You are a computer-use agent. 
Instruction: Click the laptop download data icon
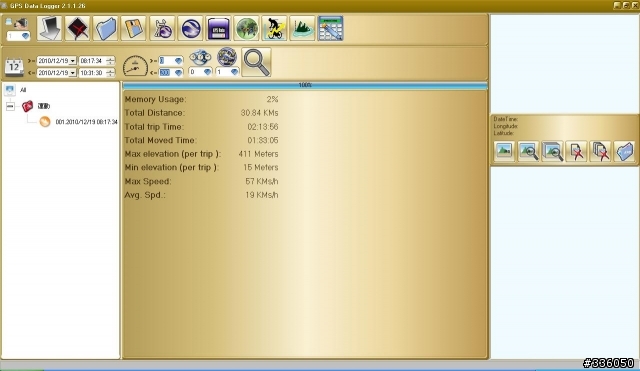(49, 28)
